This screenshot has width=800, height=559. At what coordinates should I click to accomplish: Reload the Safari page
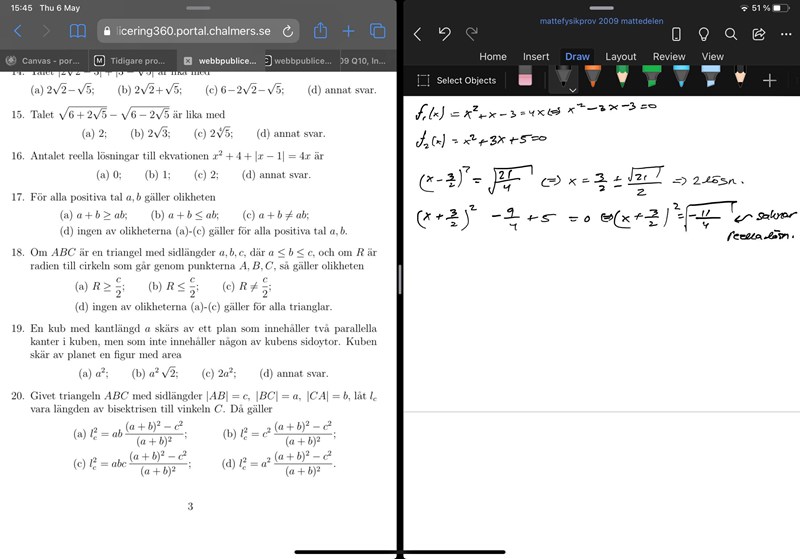pos(287,32)
